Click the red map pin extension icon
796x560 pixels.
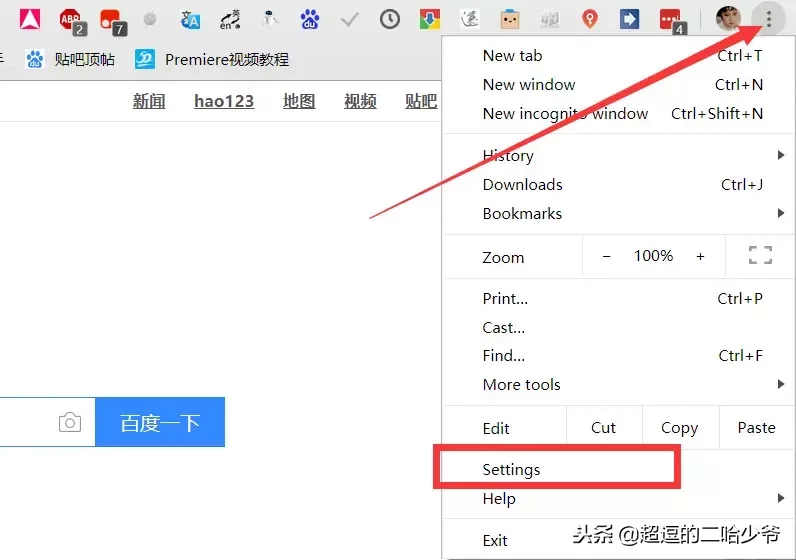[589, 20]
